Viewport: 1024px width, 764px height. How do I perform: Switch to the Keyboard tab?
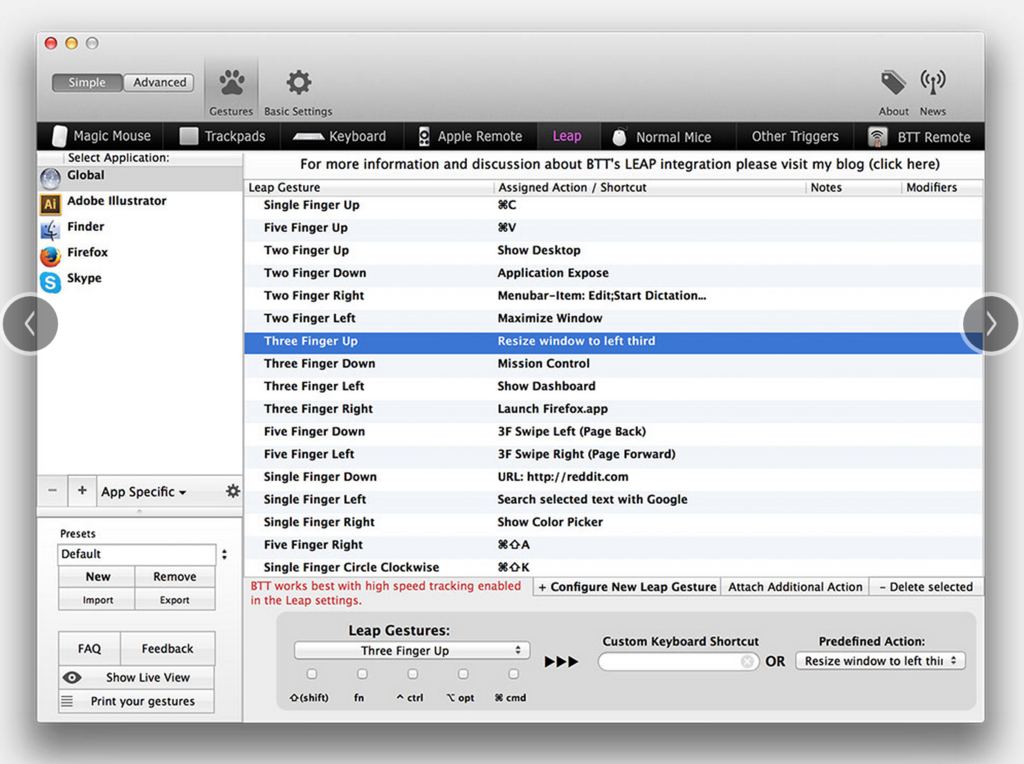(340, 136)
